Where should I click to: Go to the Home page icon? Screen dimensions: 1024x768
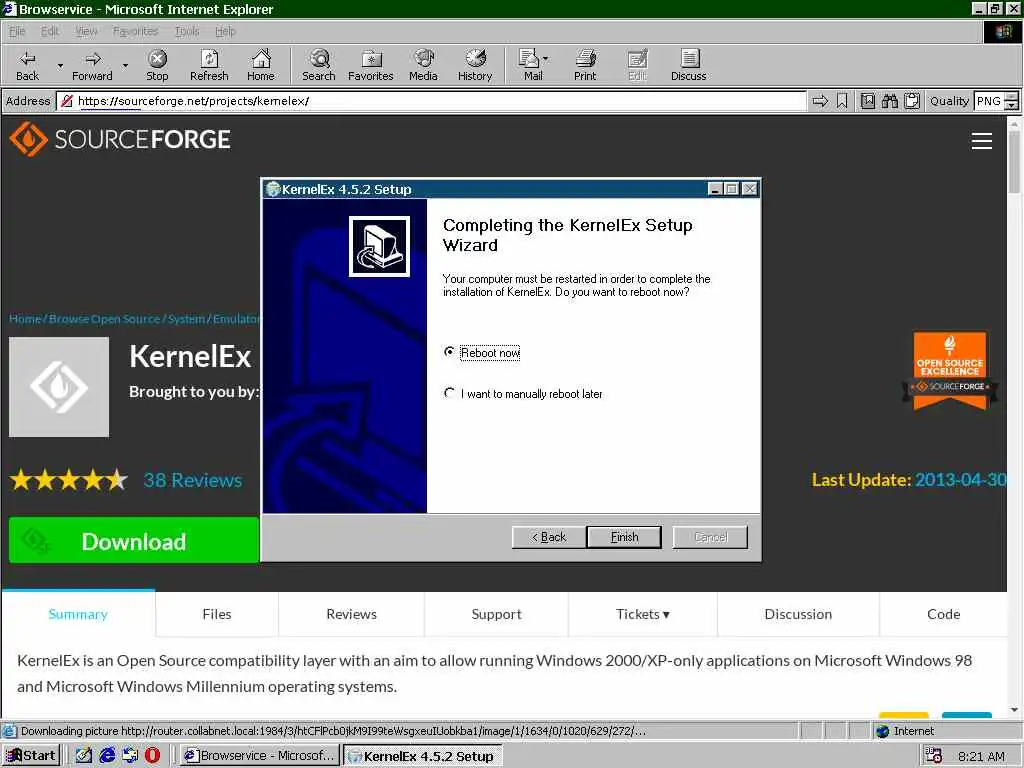[x=261, y=65]
